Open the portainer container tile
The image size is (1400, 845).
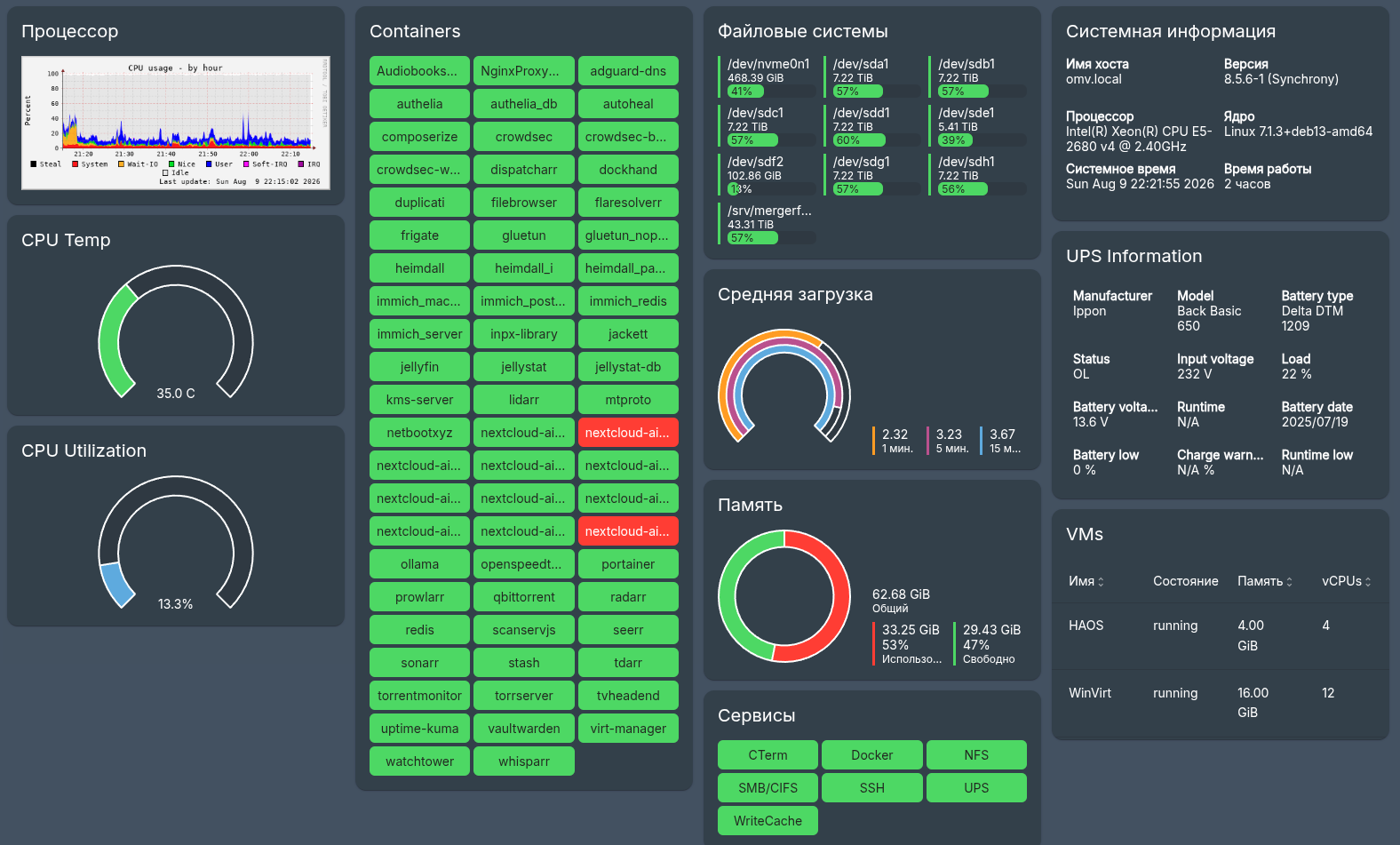[628, 564]
